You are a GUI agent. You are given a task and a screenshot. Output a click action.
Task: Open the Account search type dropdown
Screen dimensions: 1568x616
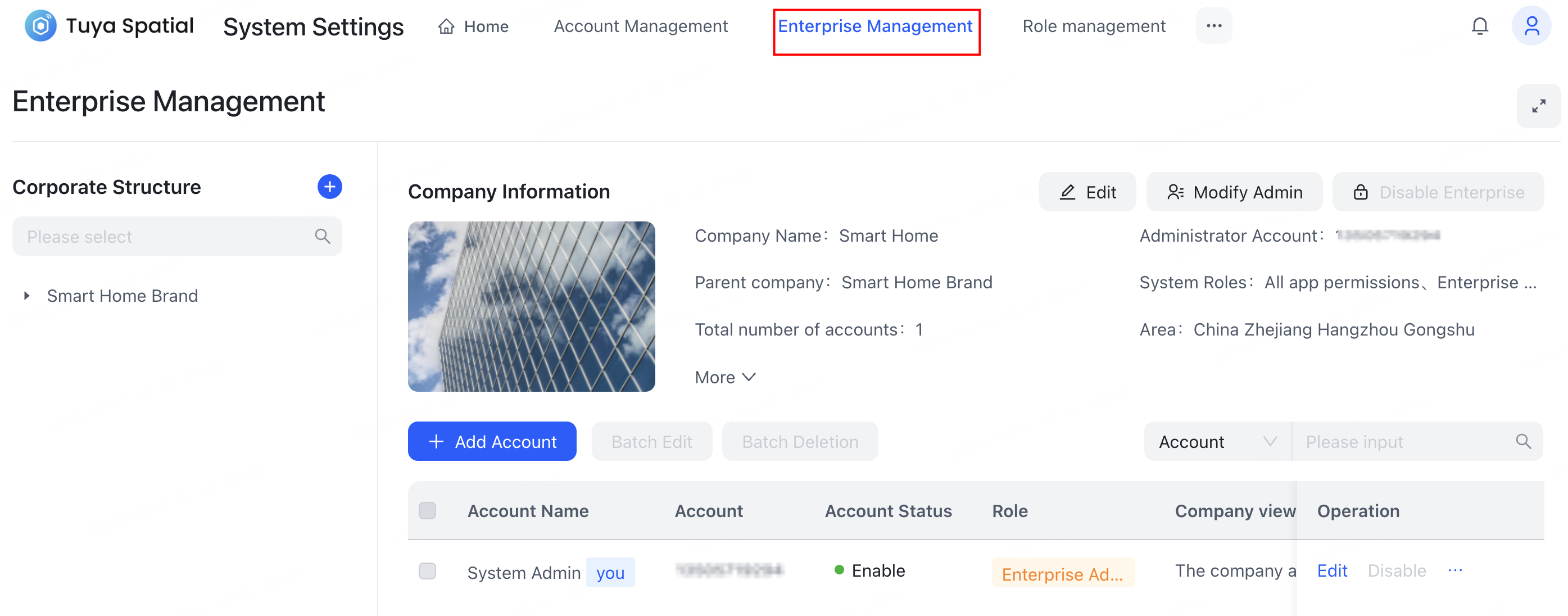coord(1217,441)
